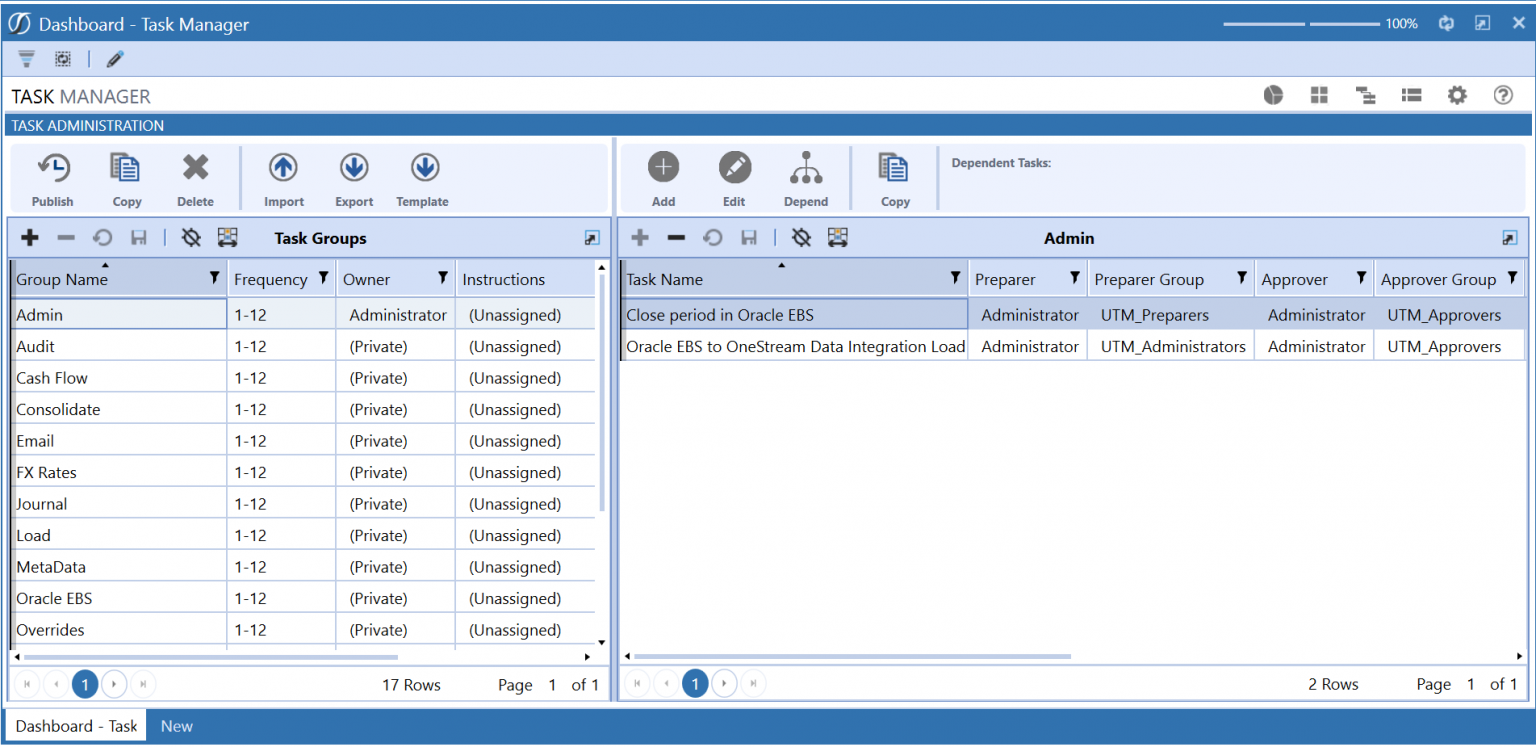The height and width of the screenshot is (747, 1536).
Task: Toggle the column auto-fit icon in Admin panel
Action: (838, 237)
